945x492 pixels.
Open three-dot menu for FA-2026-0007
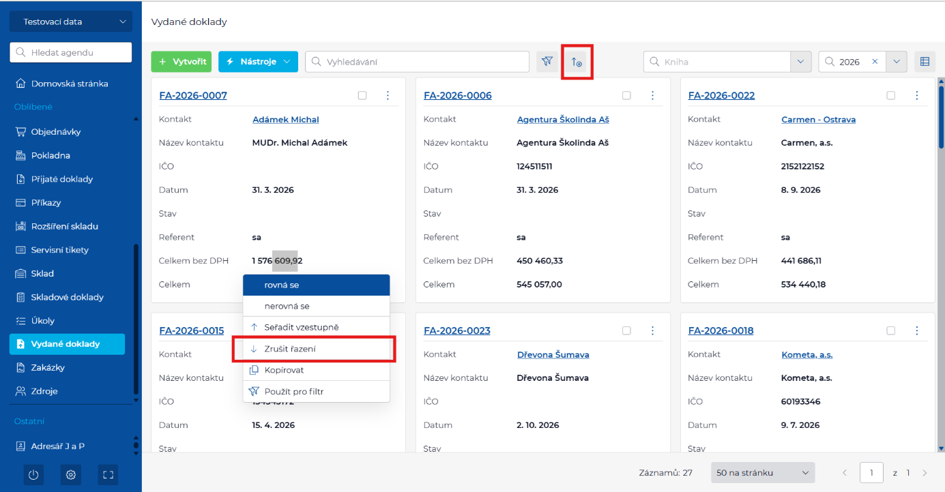coord(388,95)
